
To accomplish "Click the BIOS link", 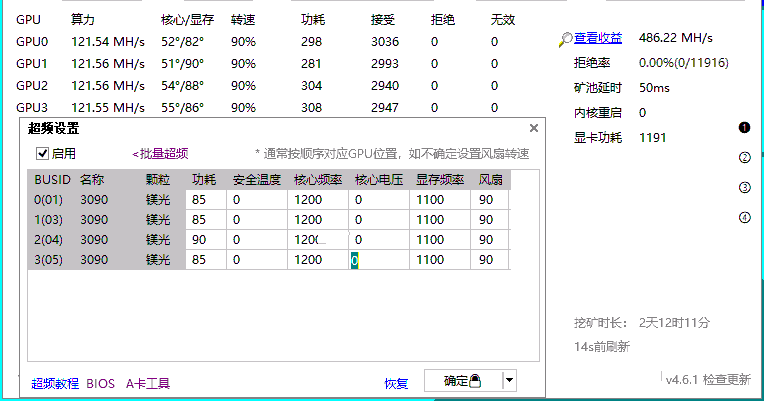I will [x=101, y=383].
